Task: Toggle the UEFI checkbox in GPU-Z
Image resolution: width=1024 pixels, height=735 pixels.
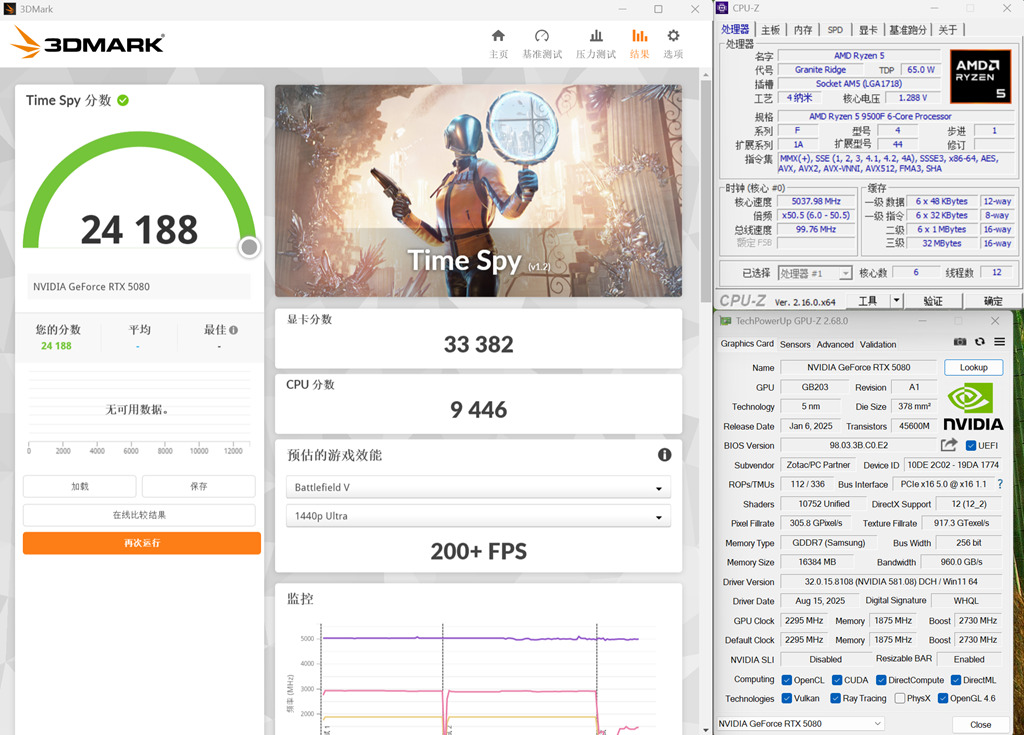Action: tap(971, 446)
